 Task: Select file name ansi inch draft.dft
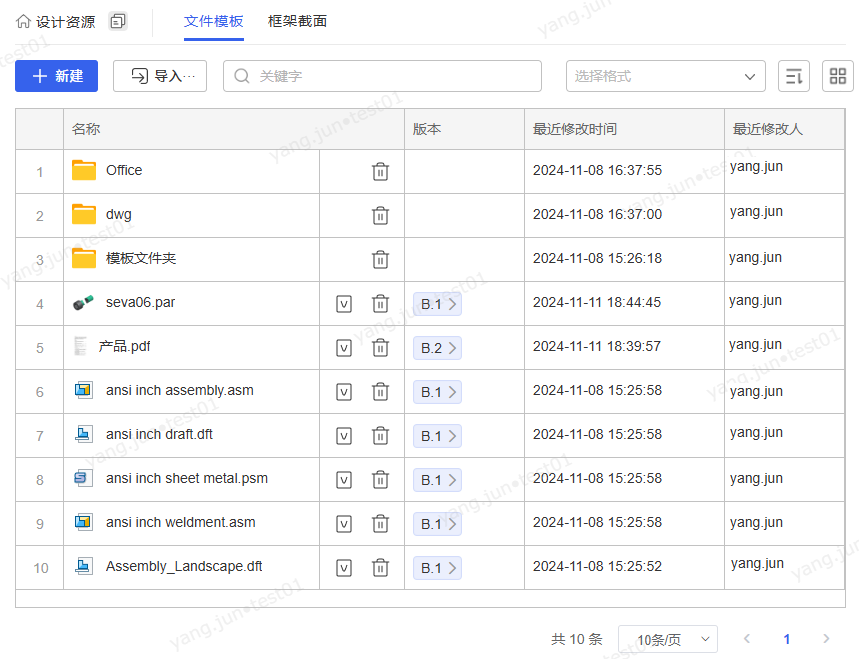coord(159,434)
